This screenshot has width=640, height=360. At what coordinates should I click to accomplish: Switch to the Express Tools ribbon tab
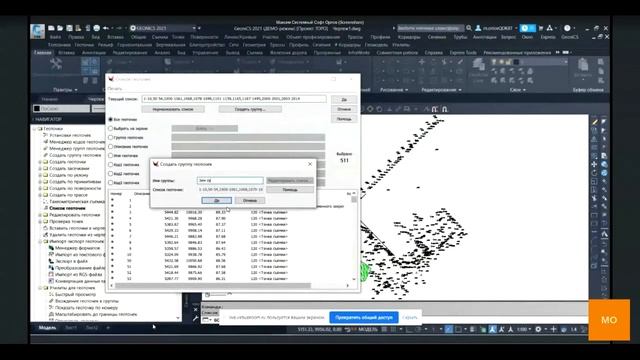tap(463, 53)
